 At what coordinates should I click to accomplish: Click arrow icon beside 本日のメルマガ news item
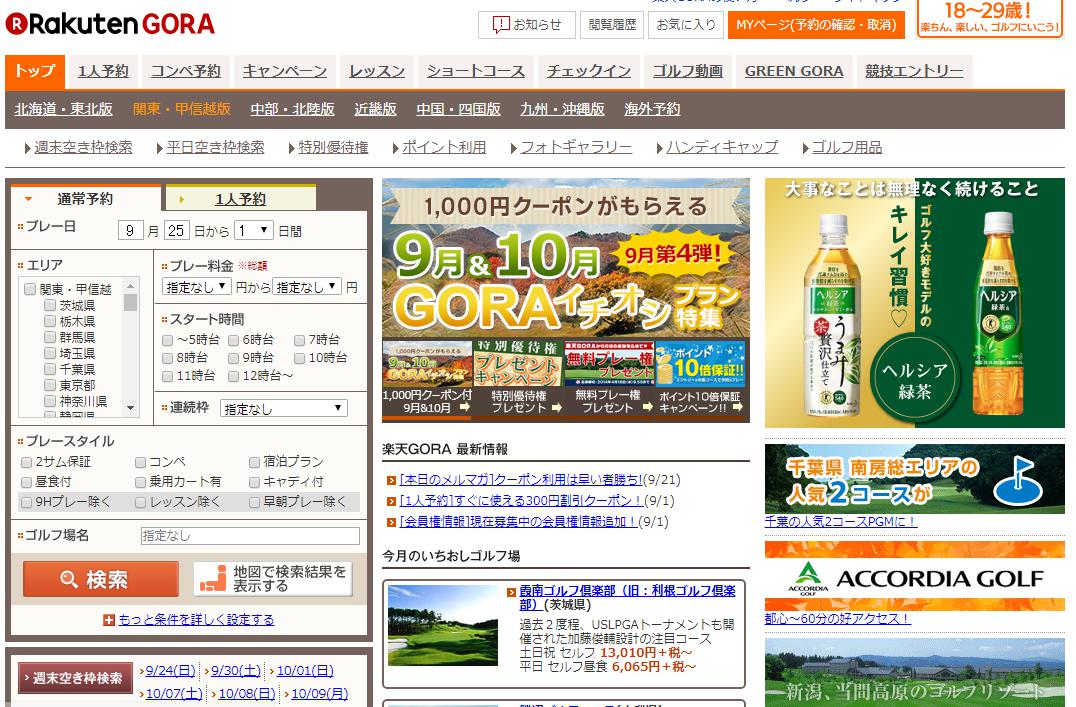click(391, 480)
